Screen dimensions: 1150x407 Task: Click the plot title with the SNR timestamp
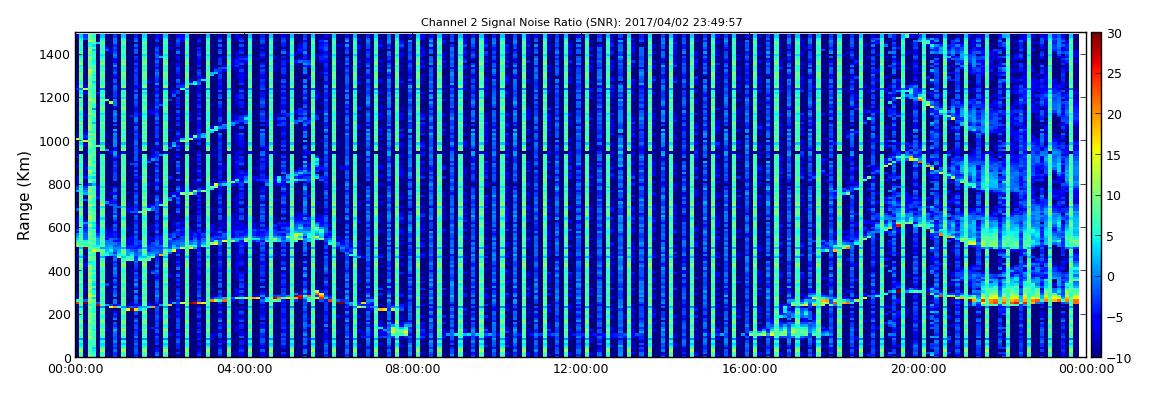[x=582, y=23]
